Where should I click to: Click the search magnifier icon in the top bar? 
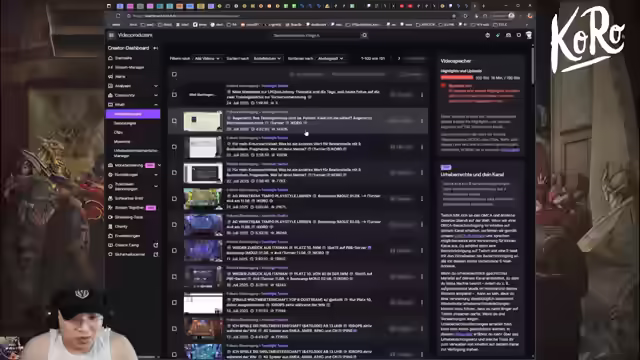tap(364, 36)
